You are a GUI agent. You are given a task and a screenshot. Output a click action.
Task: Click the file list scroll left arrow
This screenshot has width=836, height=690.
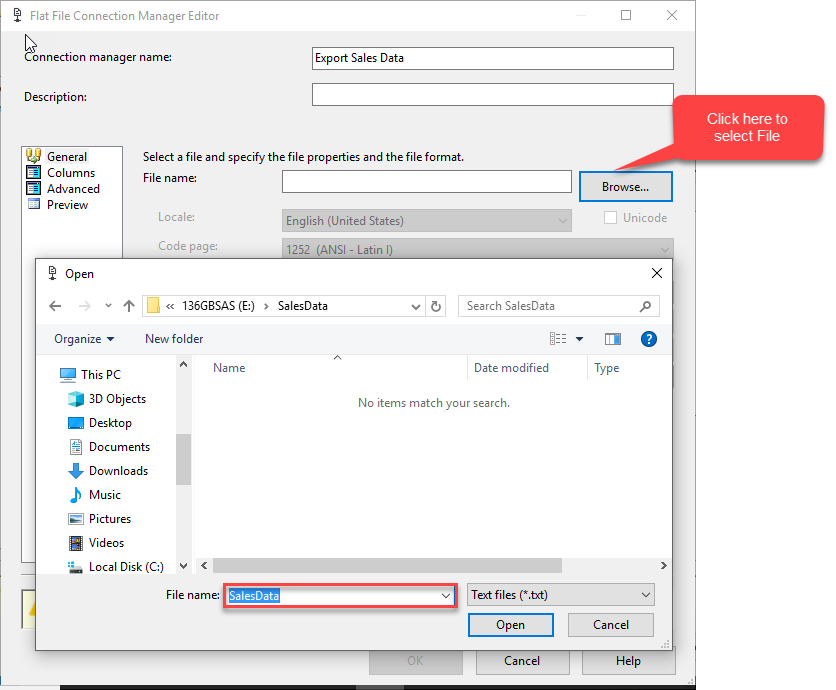click(204, 565)
